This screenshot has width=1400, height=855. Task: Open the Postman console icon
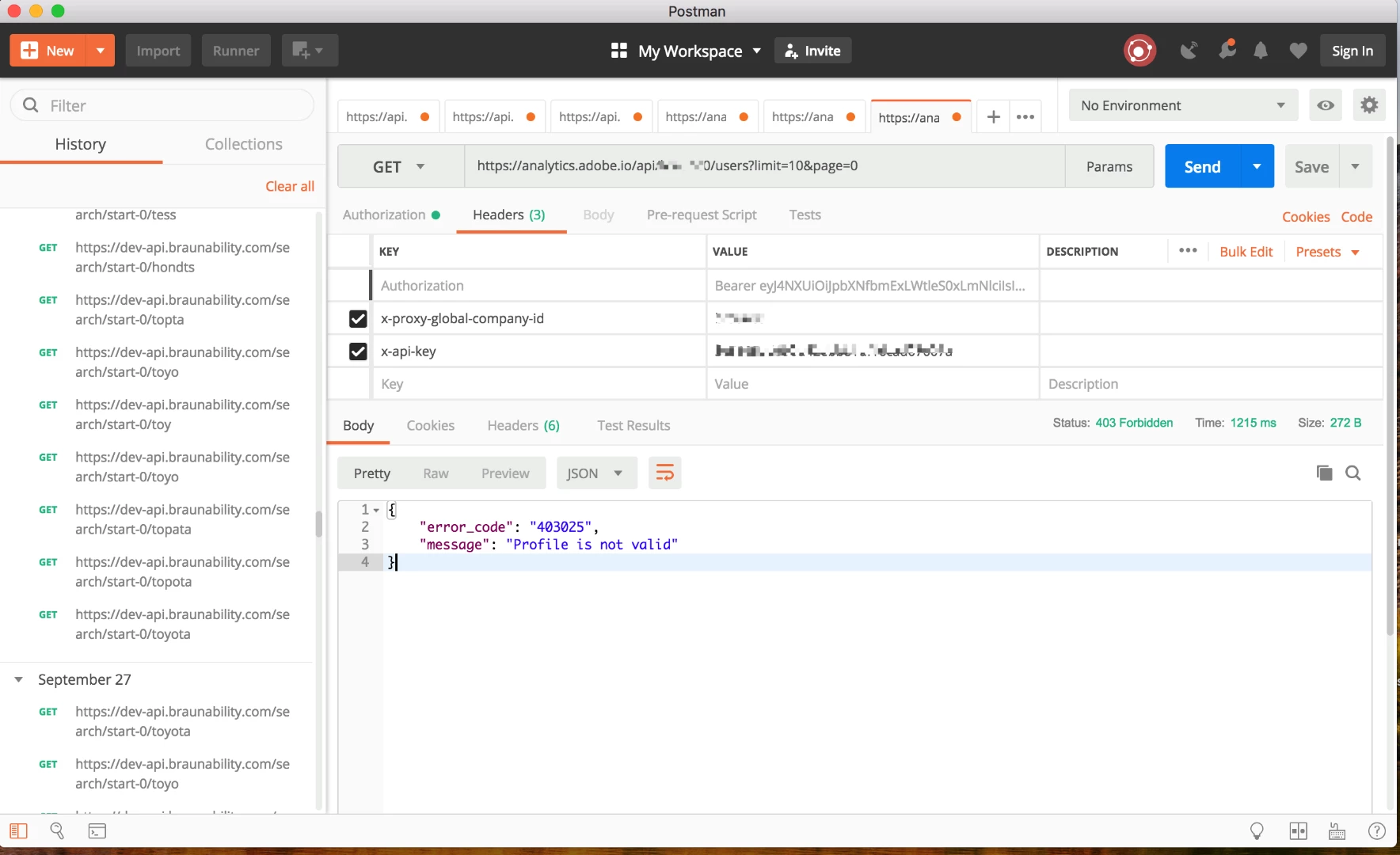[97, 830]
